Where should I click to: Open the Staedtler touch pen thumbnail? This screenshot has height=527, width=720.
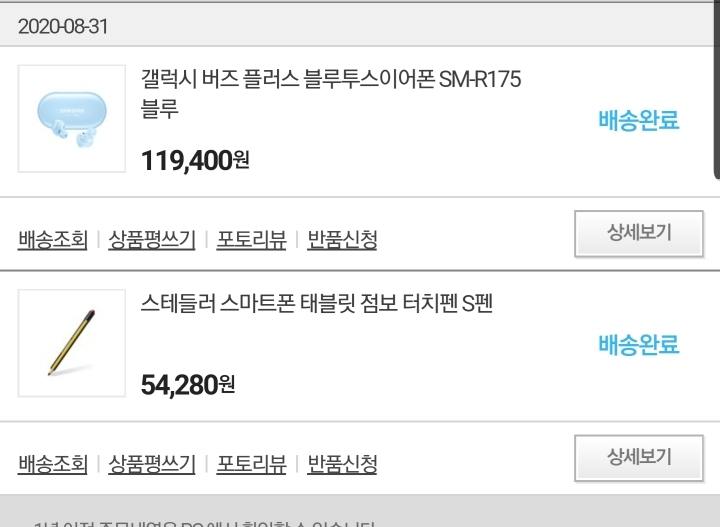[x=70, y=343]
